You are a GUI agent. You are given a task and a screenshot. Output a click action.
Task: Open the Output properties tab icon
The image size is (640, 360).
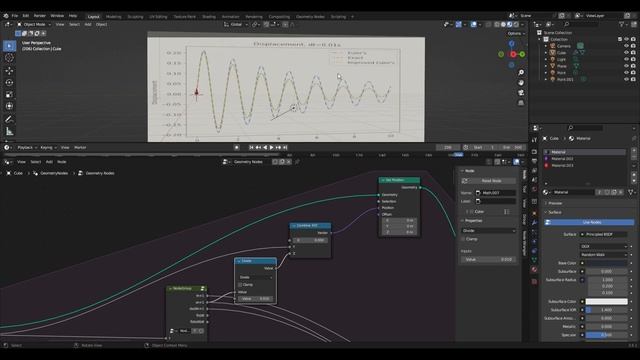click(x=534, y=161)
